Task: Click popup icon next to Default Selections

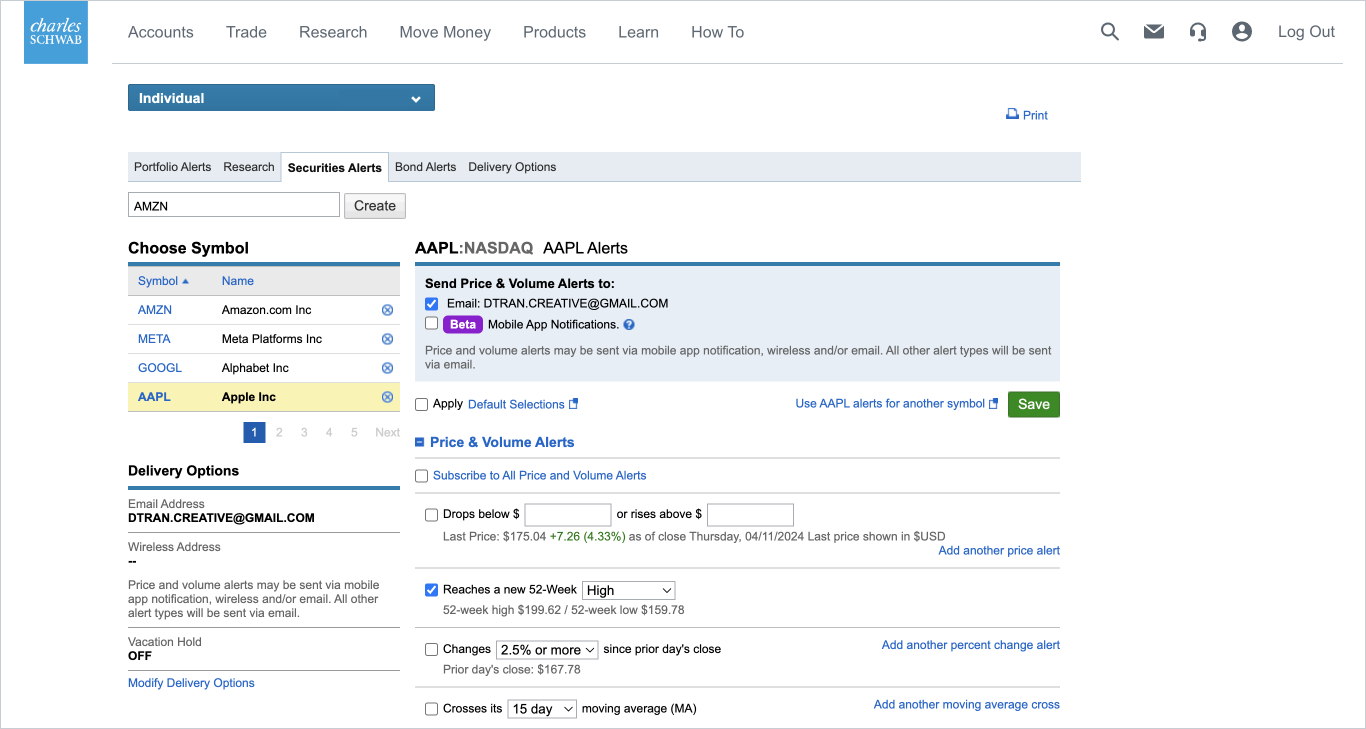Action: coord(574,404)
